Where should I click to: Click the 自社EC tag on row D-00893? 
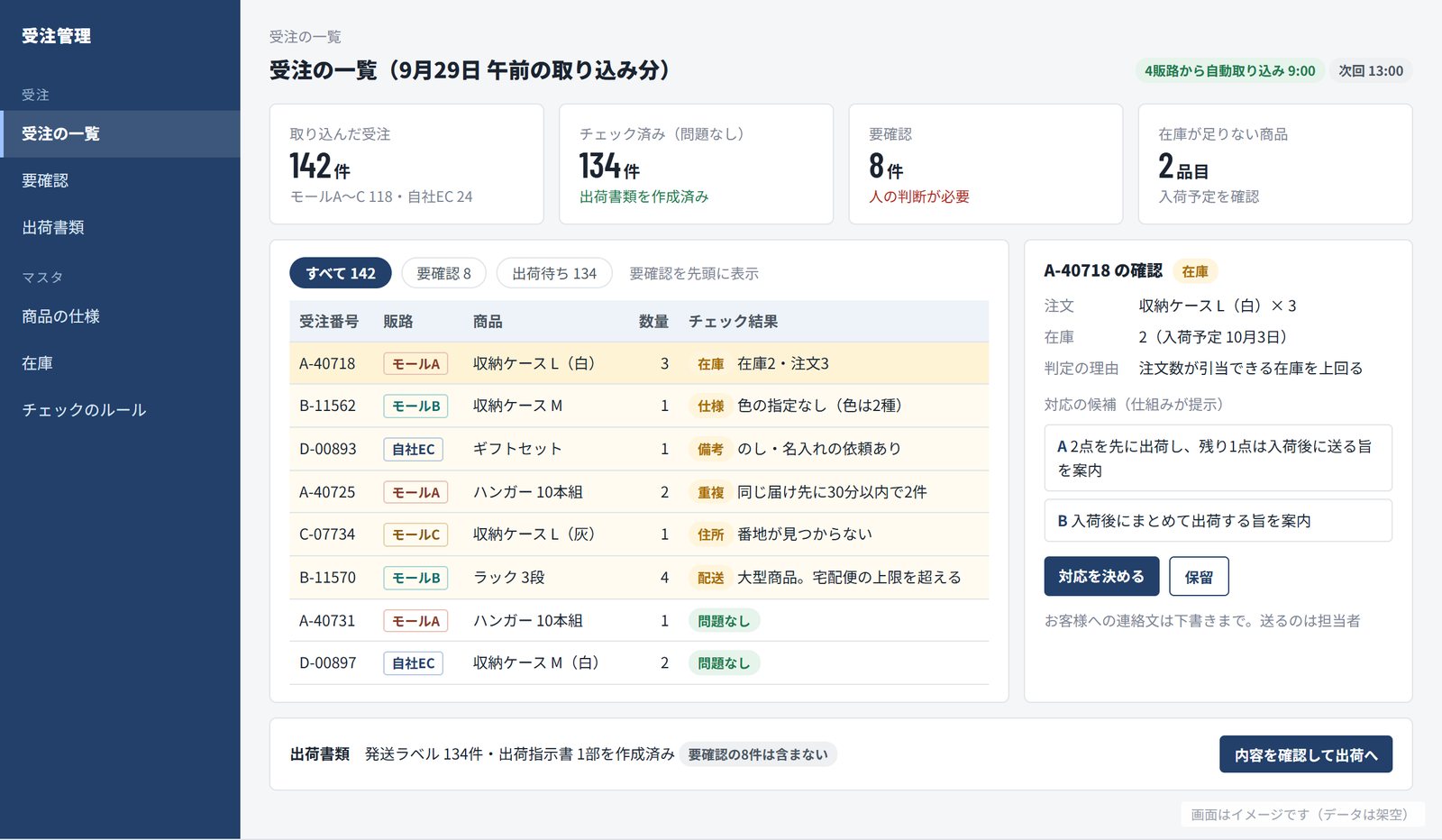[413, 449]
